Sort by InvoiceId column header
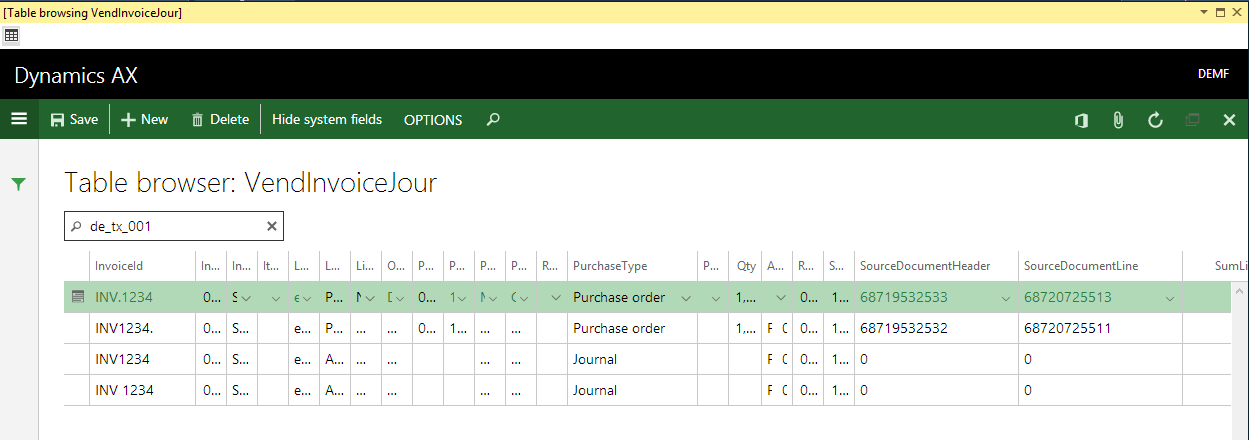Image resolution: width=1249 pixels, height=440 pixels. [x=119, y=266]
